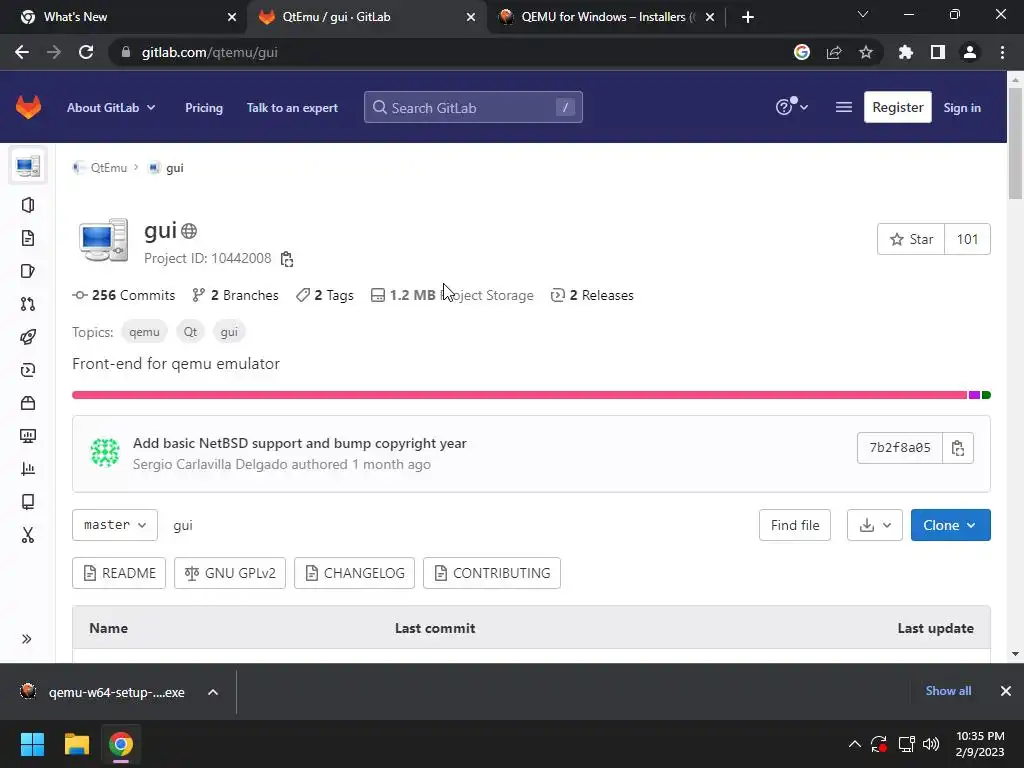Expand About GitLab dropdown

click(x=111, y=108)
